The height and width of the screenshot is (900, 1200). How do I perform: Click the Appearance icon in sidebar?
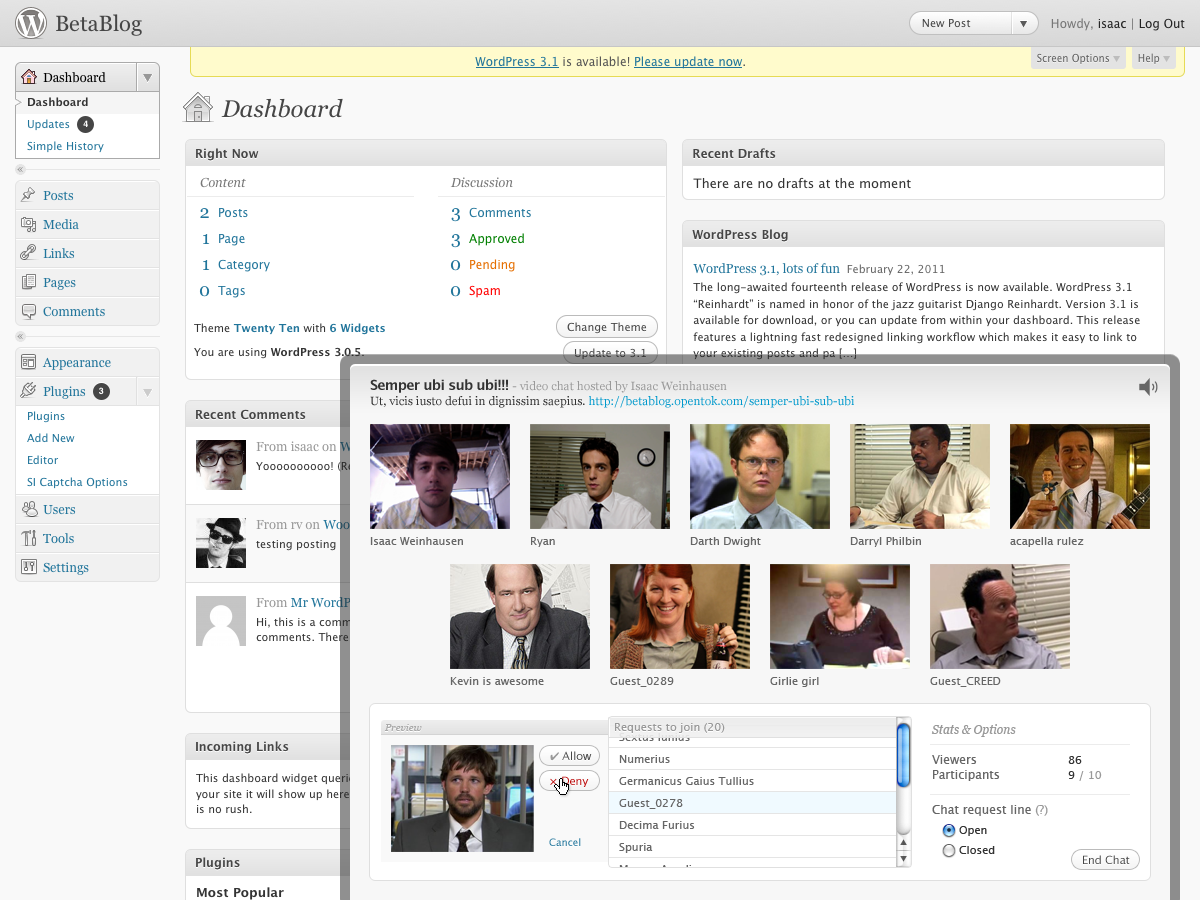[x=29, y=362]
